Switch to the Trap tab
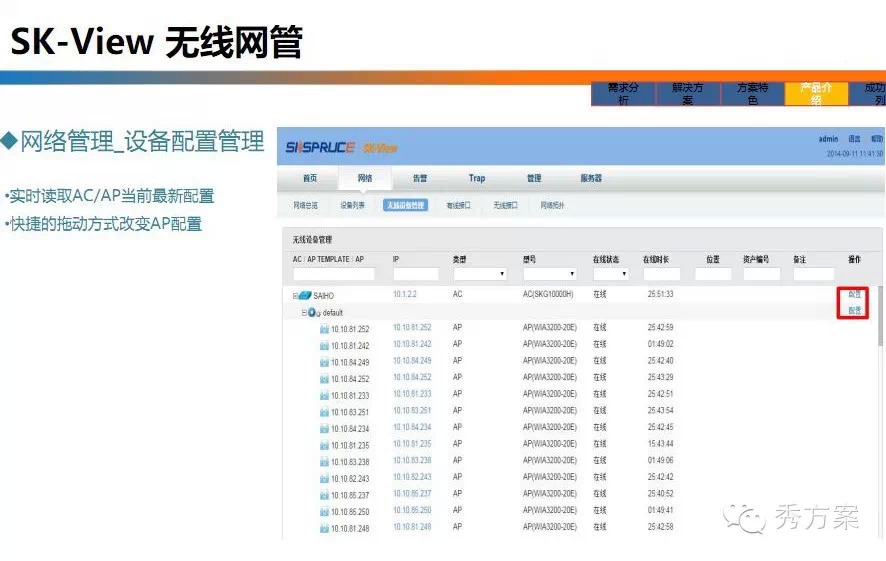The height and width of the screenshot is (561, 886). point(477,179)
